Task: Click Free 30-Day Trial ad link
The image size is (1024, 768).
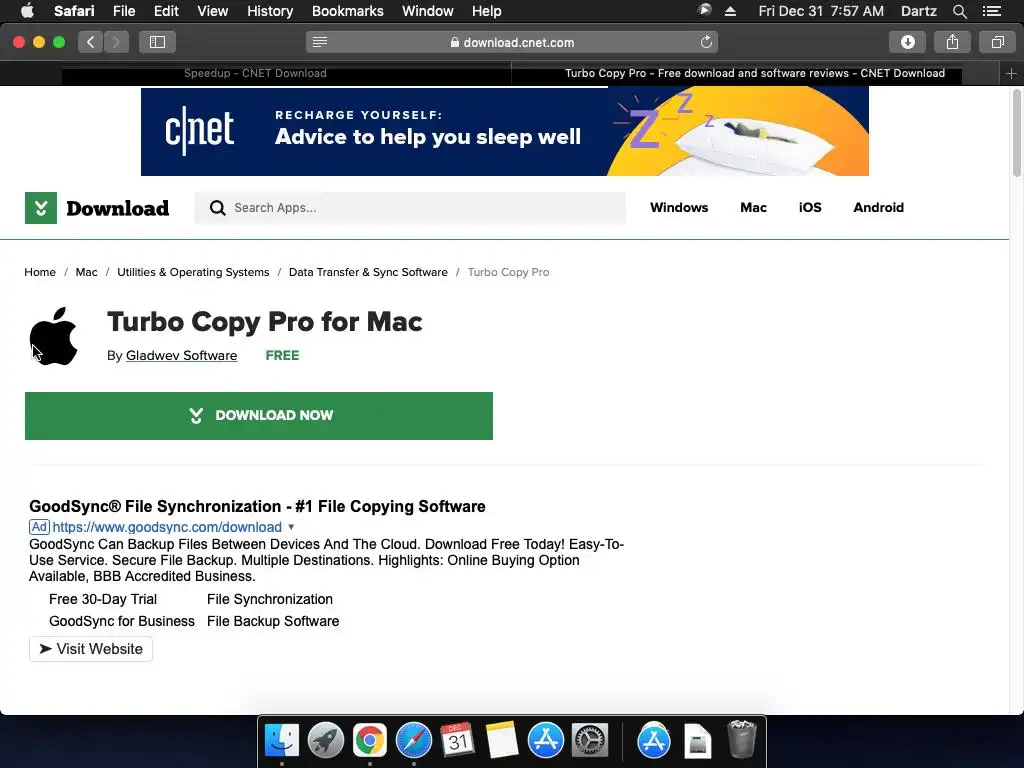Action: tap(103, 600)
